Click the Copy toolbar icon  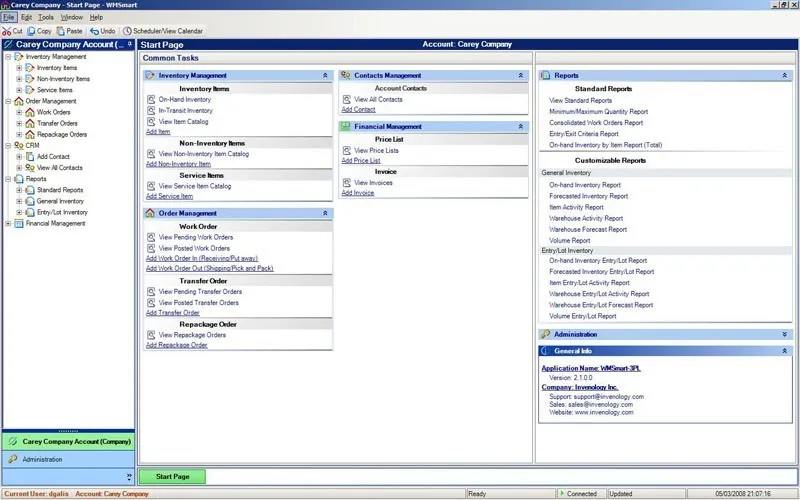pyautogui.click(x=31, y=31)
